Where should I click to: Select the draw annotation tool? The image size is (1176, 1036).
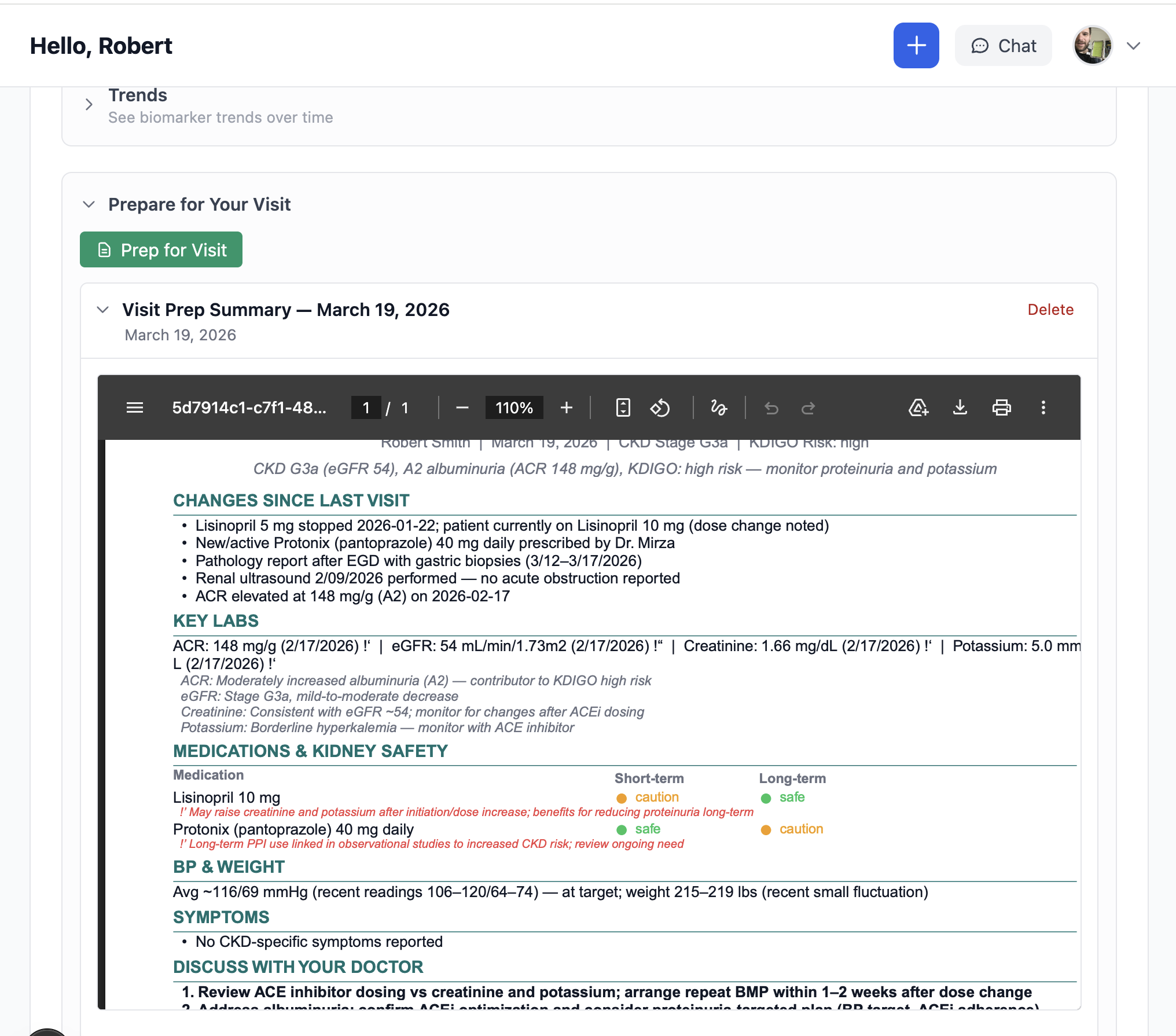(x=718, y=408)
